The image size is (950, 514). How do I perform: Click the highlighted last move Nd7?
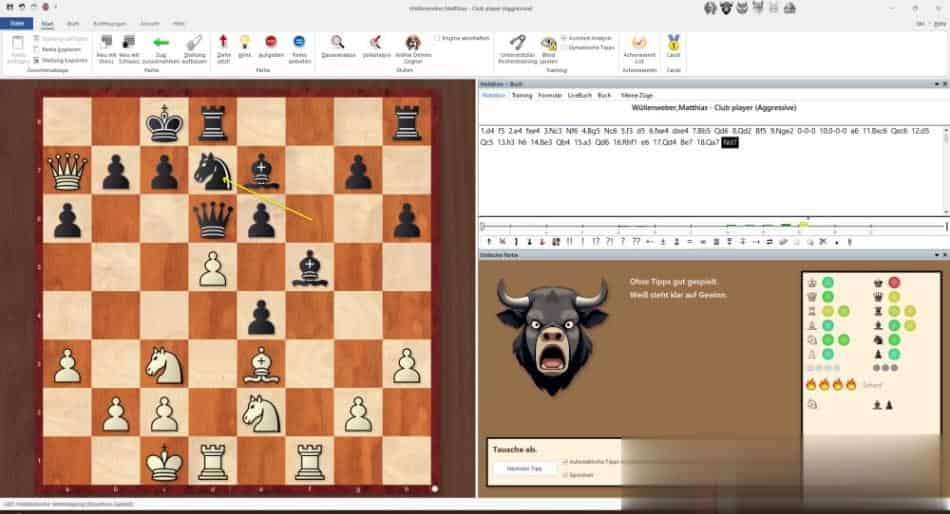[729, 142]
